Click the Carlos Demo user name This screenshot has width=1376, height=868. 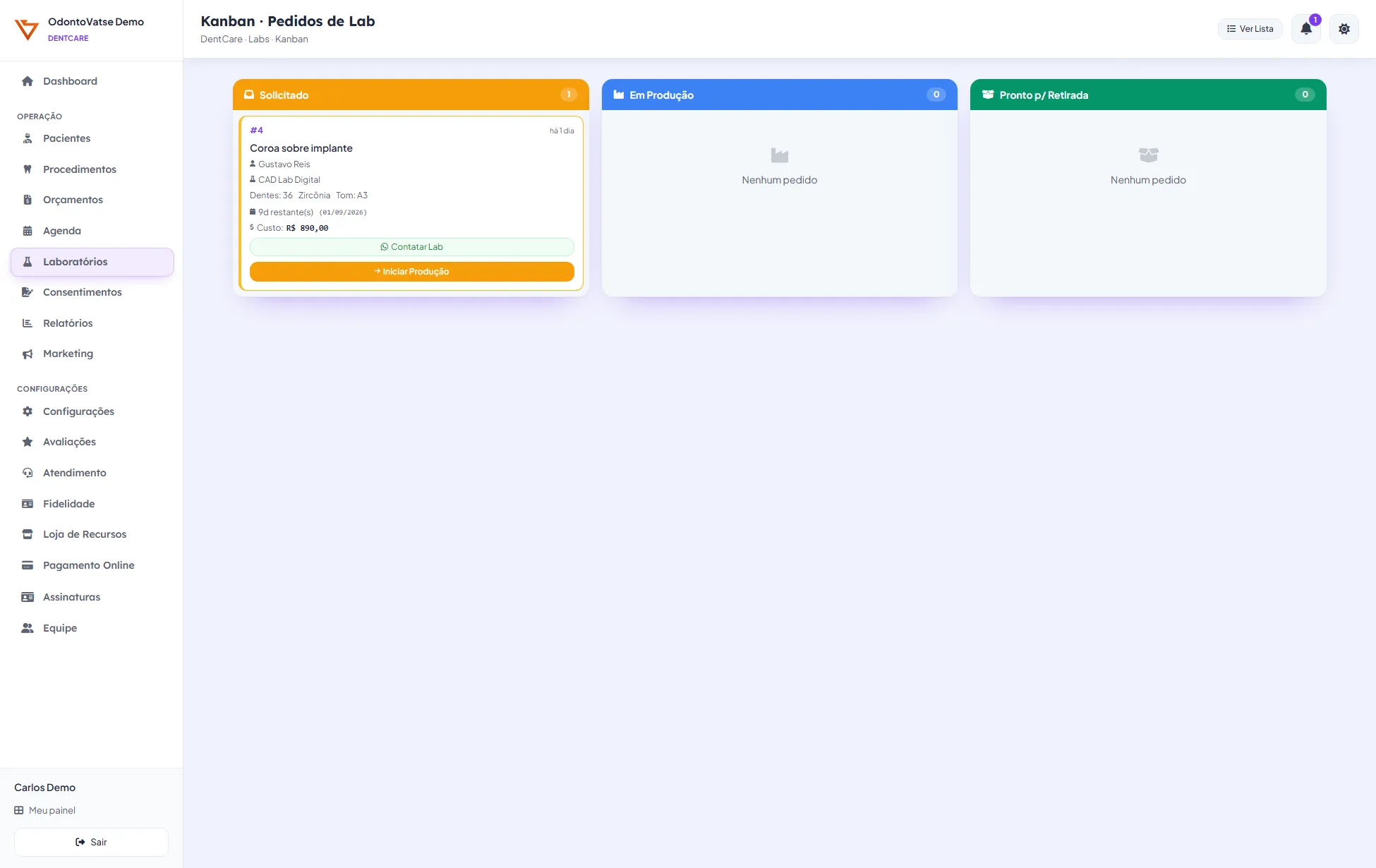45,788
